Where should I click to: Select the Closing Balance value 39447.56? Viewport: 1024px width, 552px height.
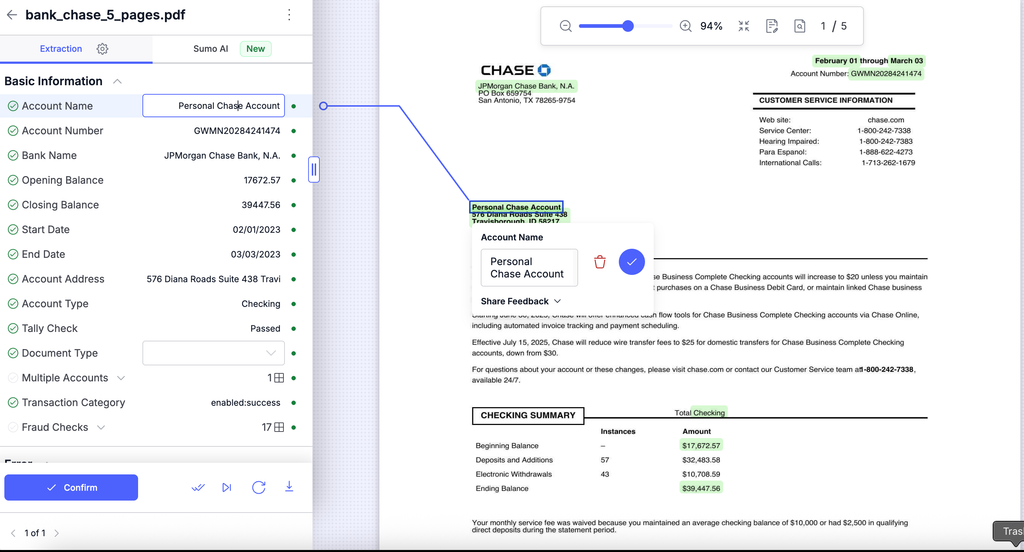point(261,204)
